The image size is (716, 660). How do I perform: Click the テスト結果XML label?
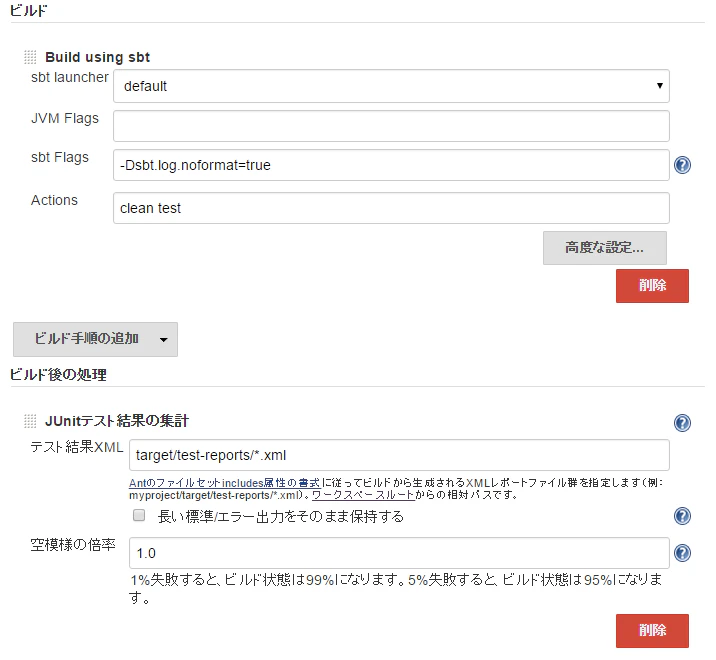coord(77,447)
